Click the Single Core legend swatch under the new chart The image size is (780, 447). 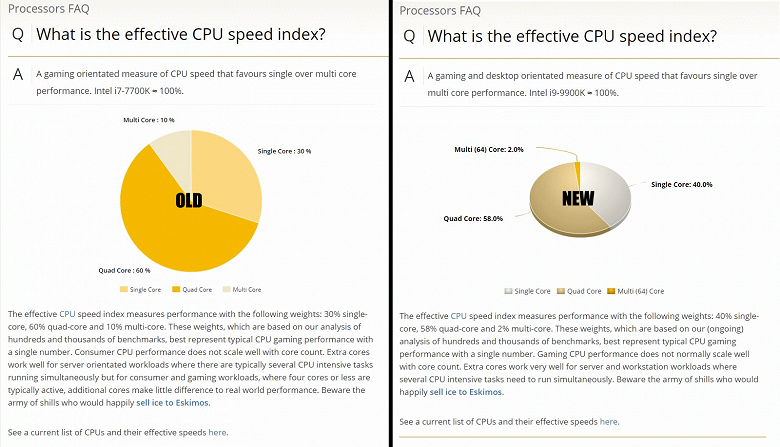click(x=508, y=291)
